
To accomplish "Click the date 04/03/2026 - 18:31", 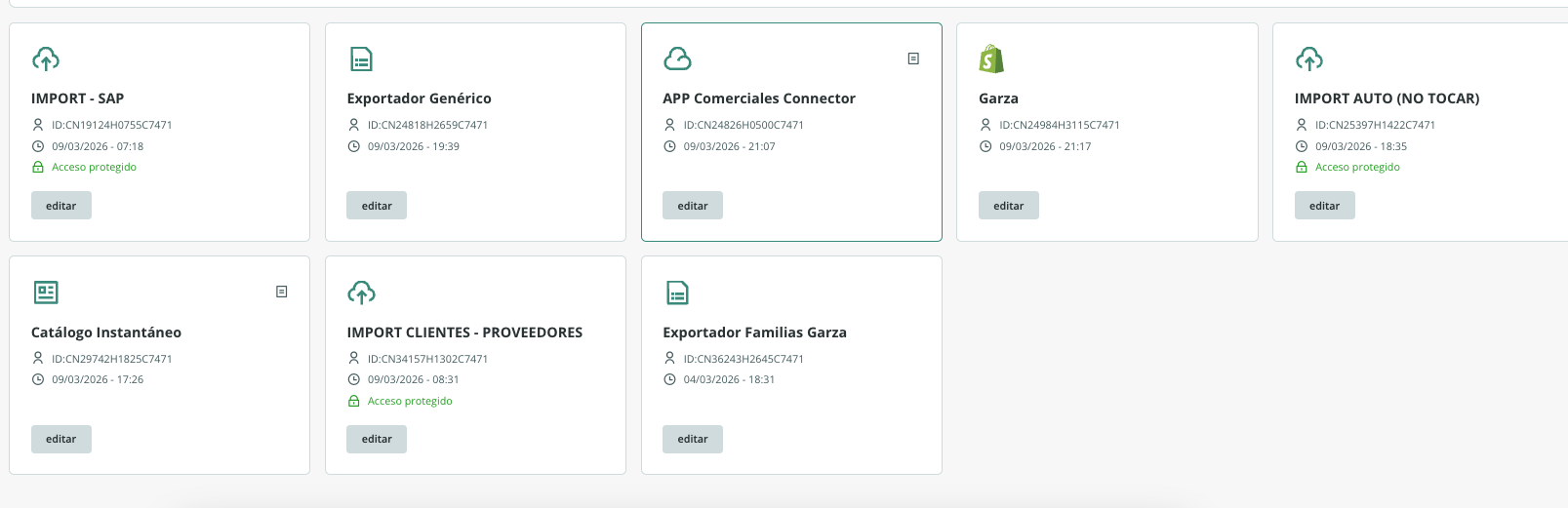I will click(x=729, y=379).
